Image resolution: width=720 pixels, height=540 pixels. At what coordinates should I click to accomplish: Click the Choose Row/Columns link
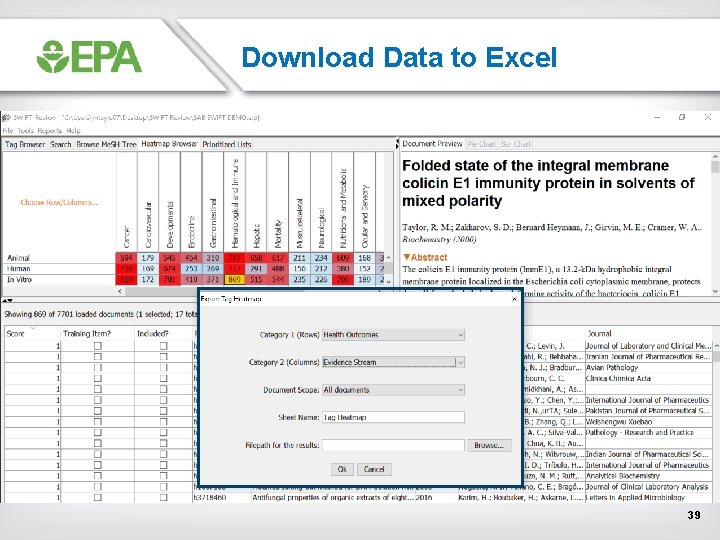[59, 202]
